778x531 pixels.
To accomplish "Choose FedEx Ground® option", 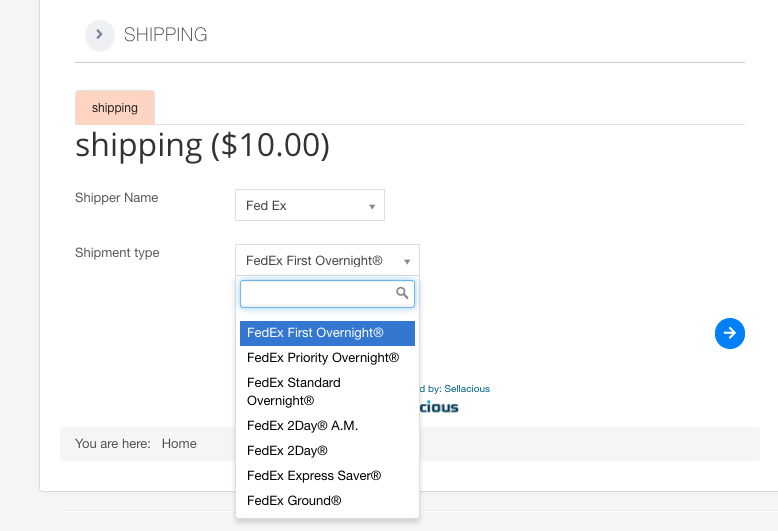I will point(327,500).
